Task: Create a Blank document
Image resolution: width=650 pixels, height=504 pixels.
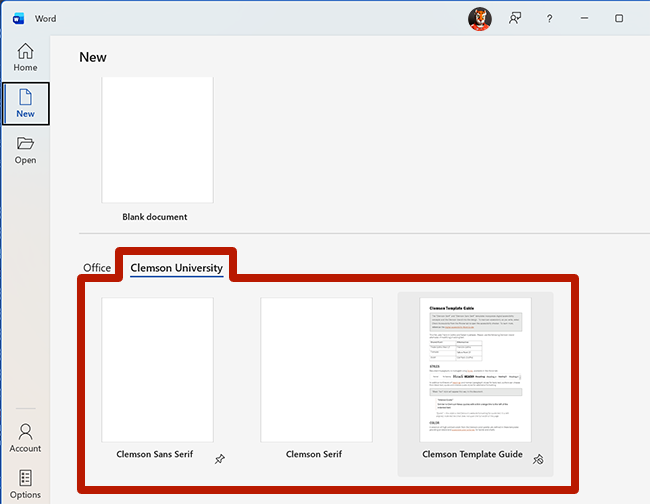Action: tap(158, 140)
